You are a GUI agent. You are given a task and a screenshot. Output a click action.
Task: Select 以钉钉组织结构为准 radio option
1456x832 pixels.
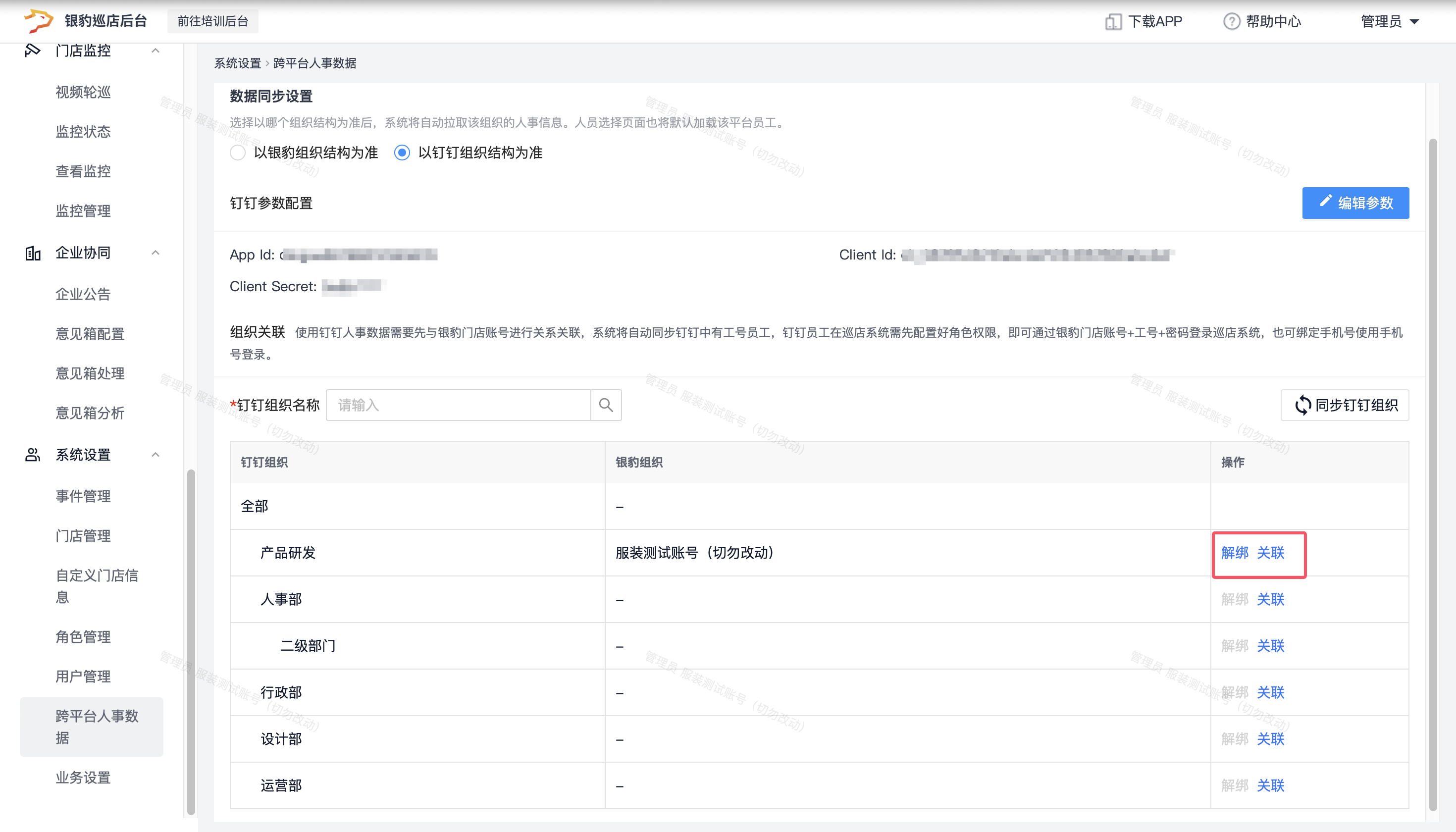pyautogui.click(x=402, y=153)
